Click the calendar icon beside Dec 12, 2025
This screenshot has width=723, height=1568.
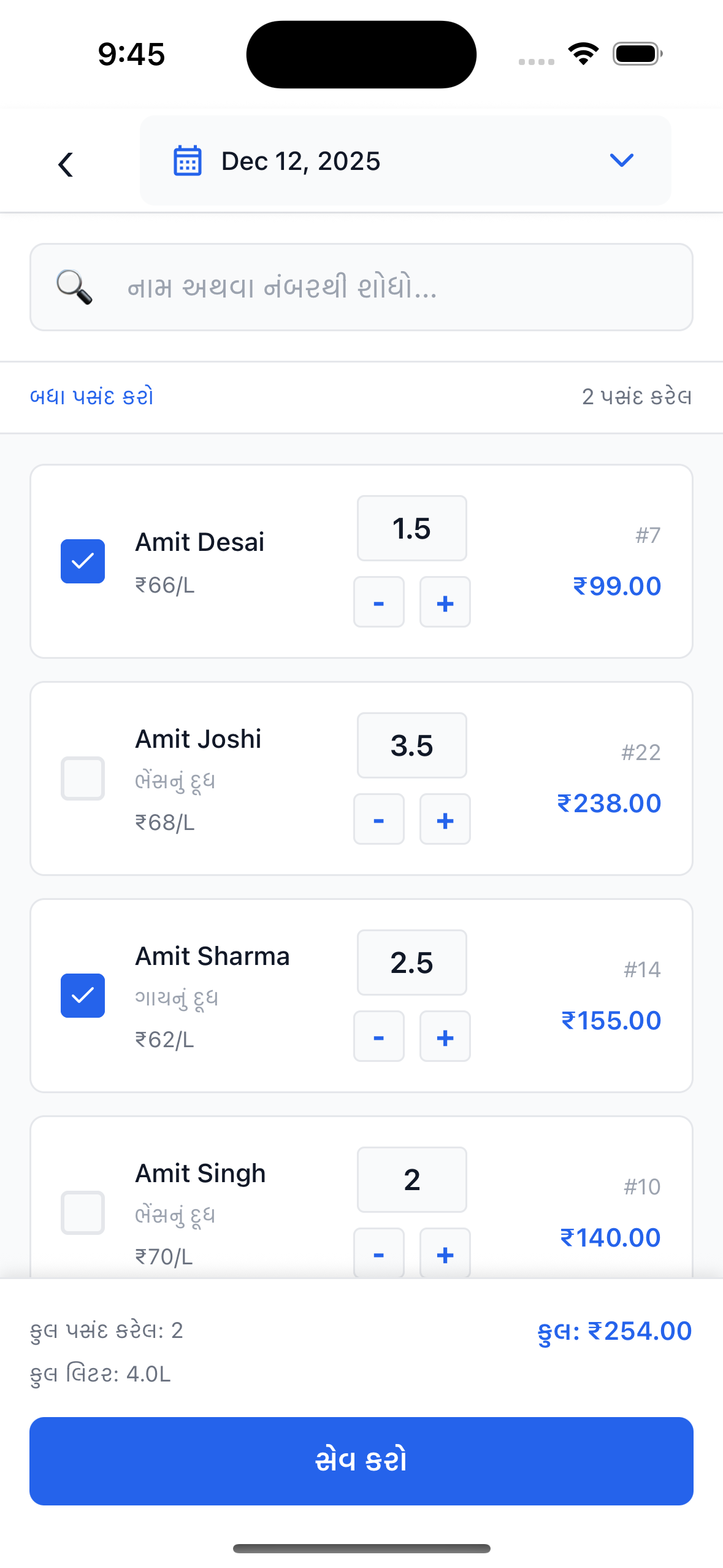pos(188,161)
